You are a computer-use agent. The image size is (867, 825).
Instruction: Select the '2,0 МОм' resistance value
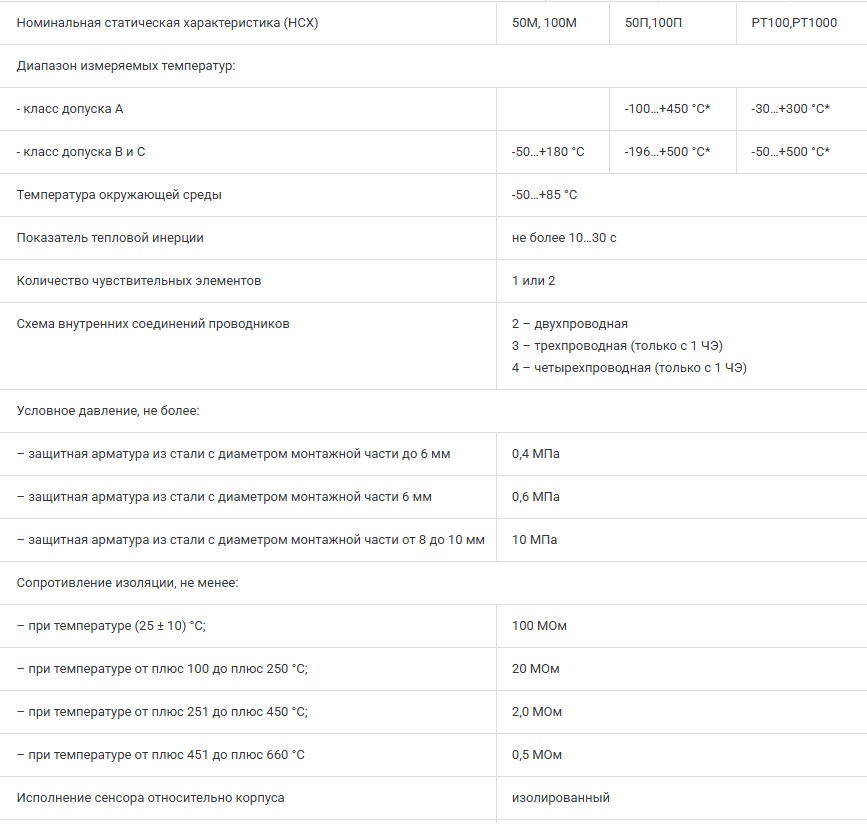pos(537,712)
